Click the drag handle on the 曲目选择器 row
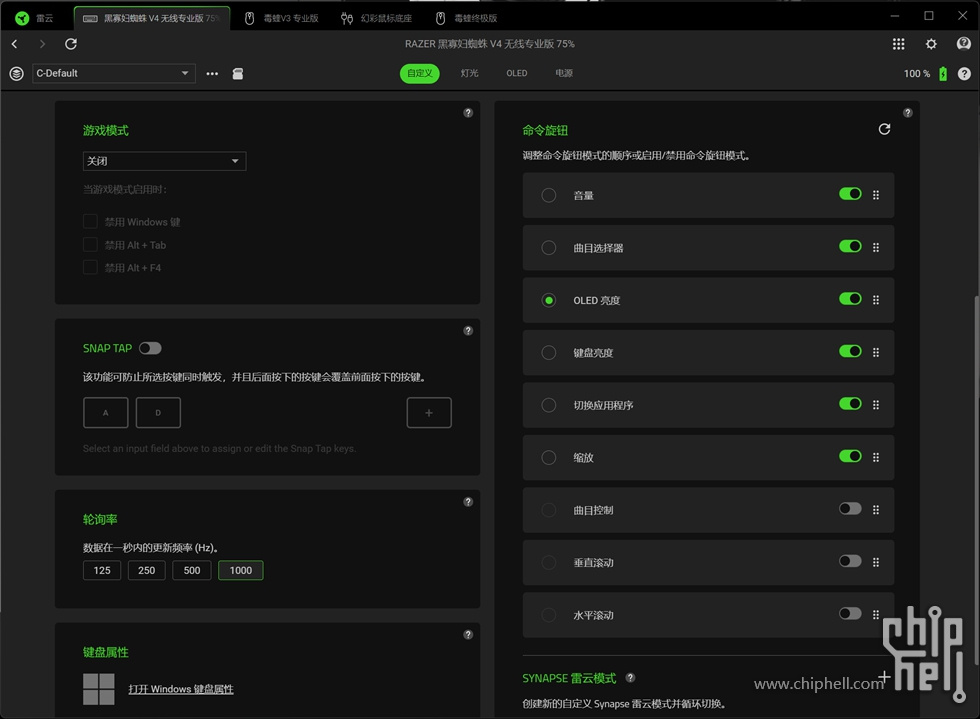 (876, 248)
